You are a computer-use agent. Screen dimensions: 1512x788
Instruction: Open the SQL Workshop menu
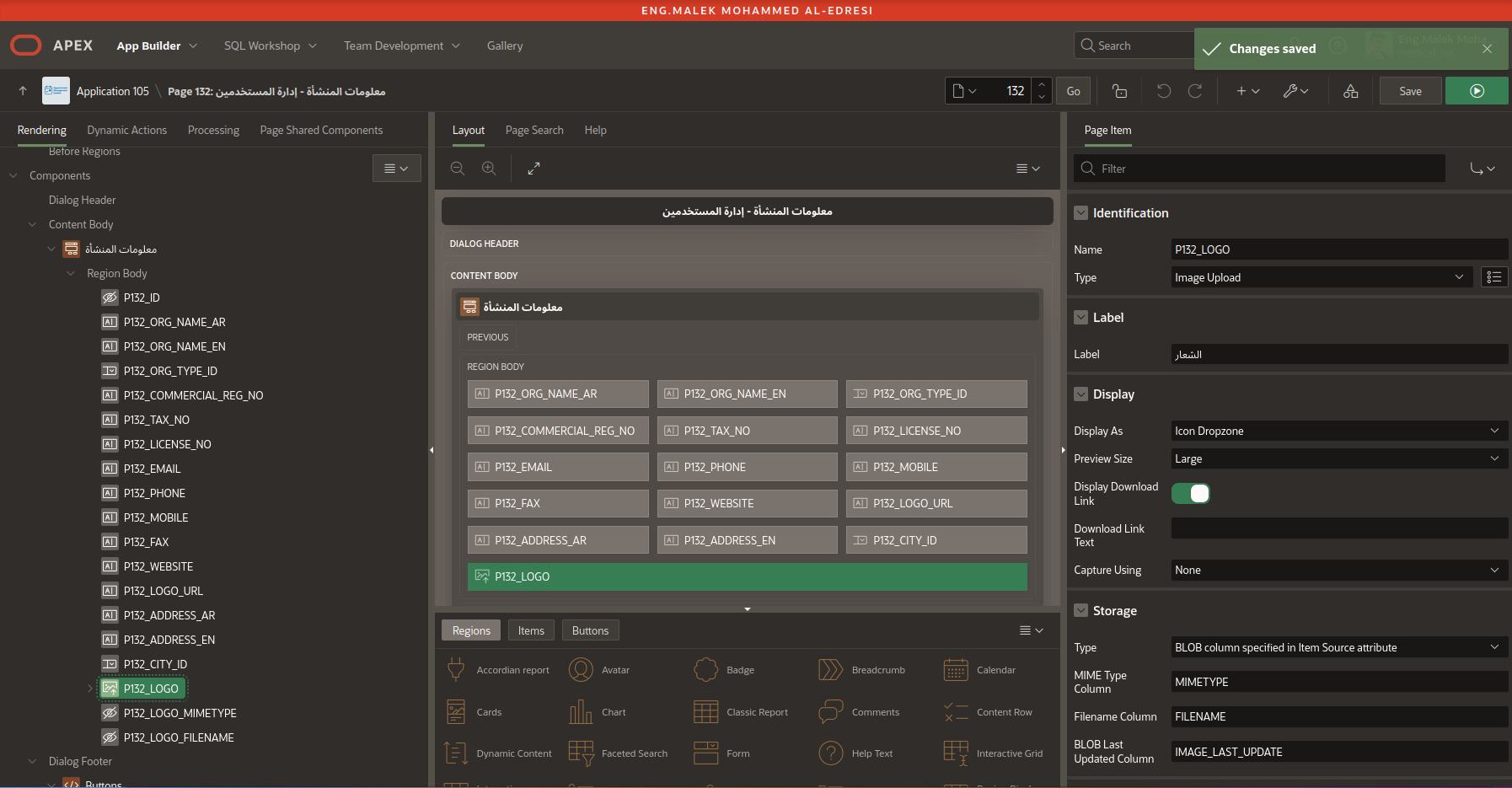pyautogui.click(x=270, y=46)
